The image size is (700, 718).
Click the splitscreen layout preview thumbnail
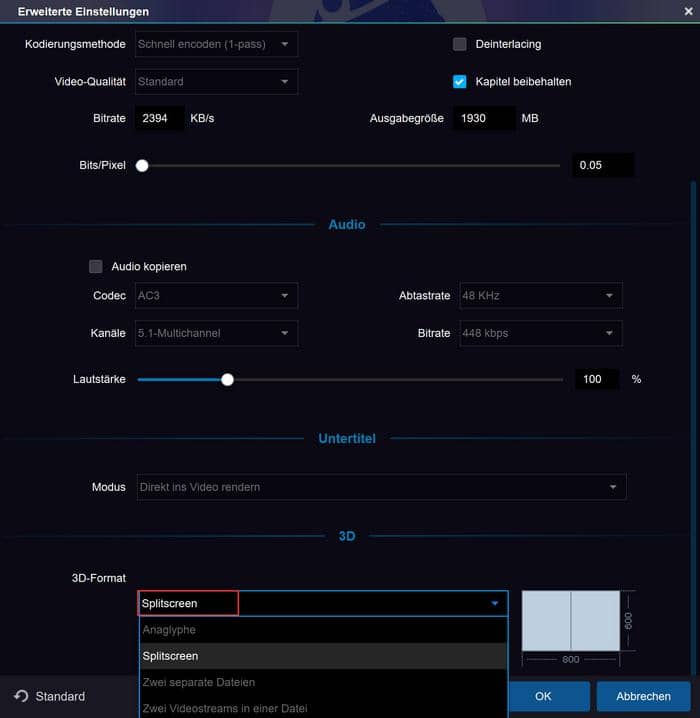[571, 621]
